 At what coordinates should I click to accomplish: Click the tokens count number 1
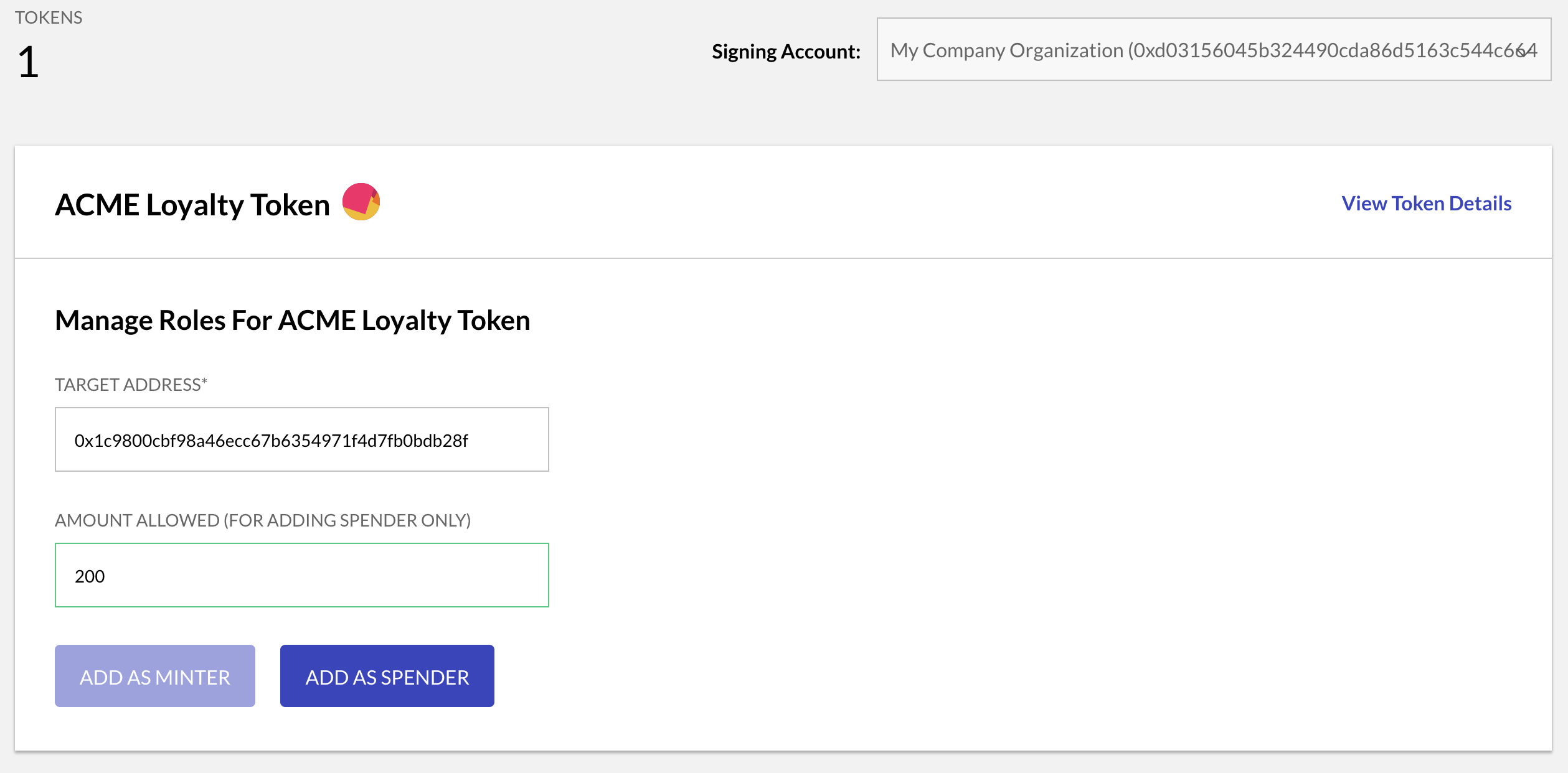tap(28, 62)
